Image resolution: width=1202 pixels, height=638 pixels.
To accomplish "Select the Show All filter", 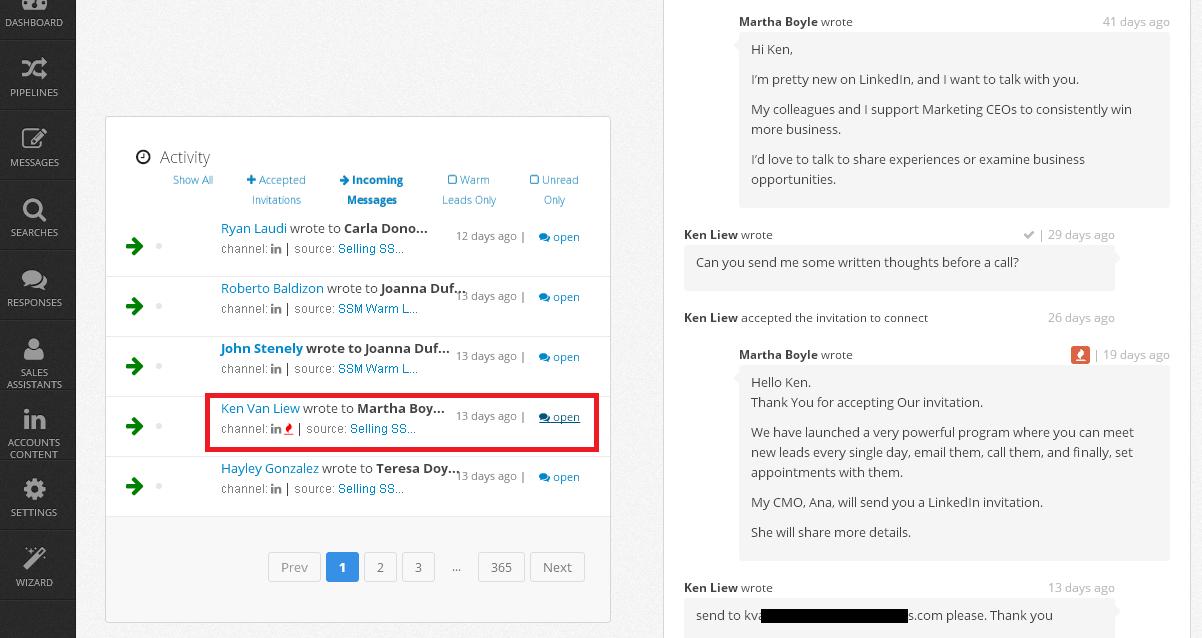I will pos(192,180).
